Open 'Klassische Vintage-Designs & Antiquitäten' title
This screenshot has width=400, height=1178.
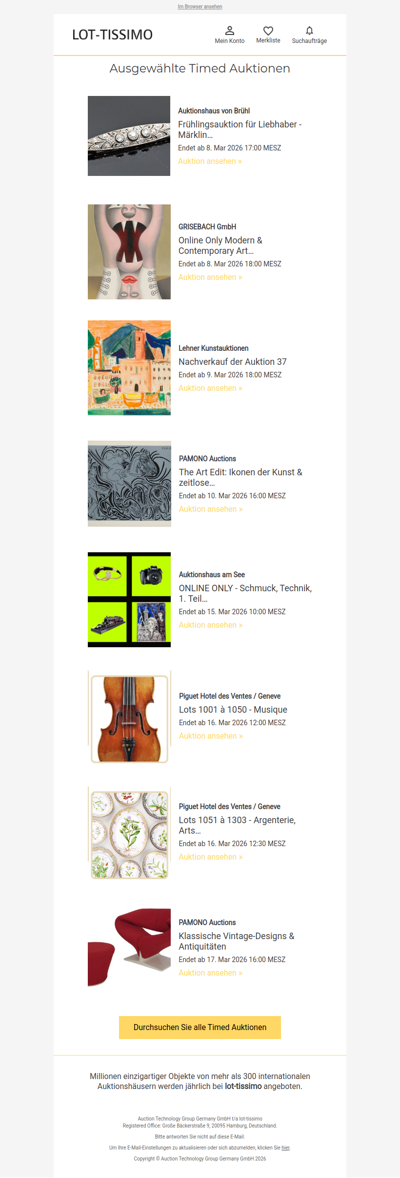(x=236, y=941)
